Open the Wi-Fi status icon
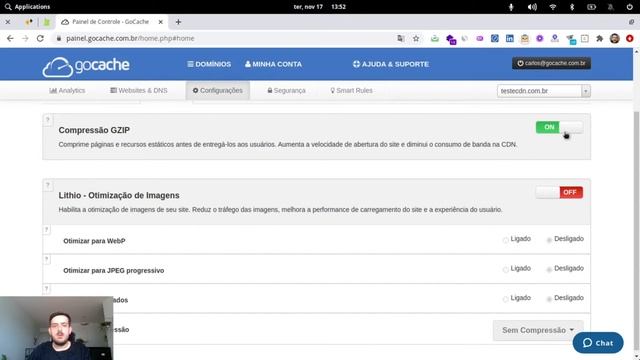This screenshot has width=640, height=360. pos(553,7)
